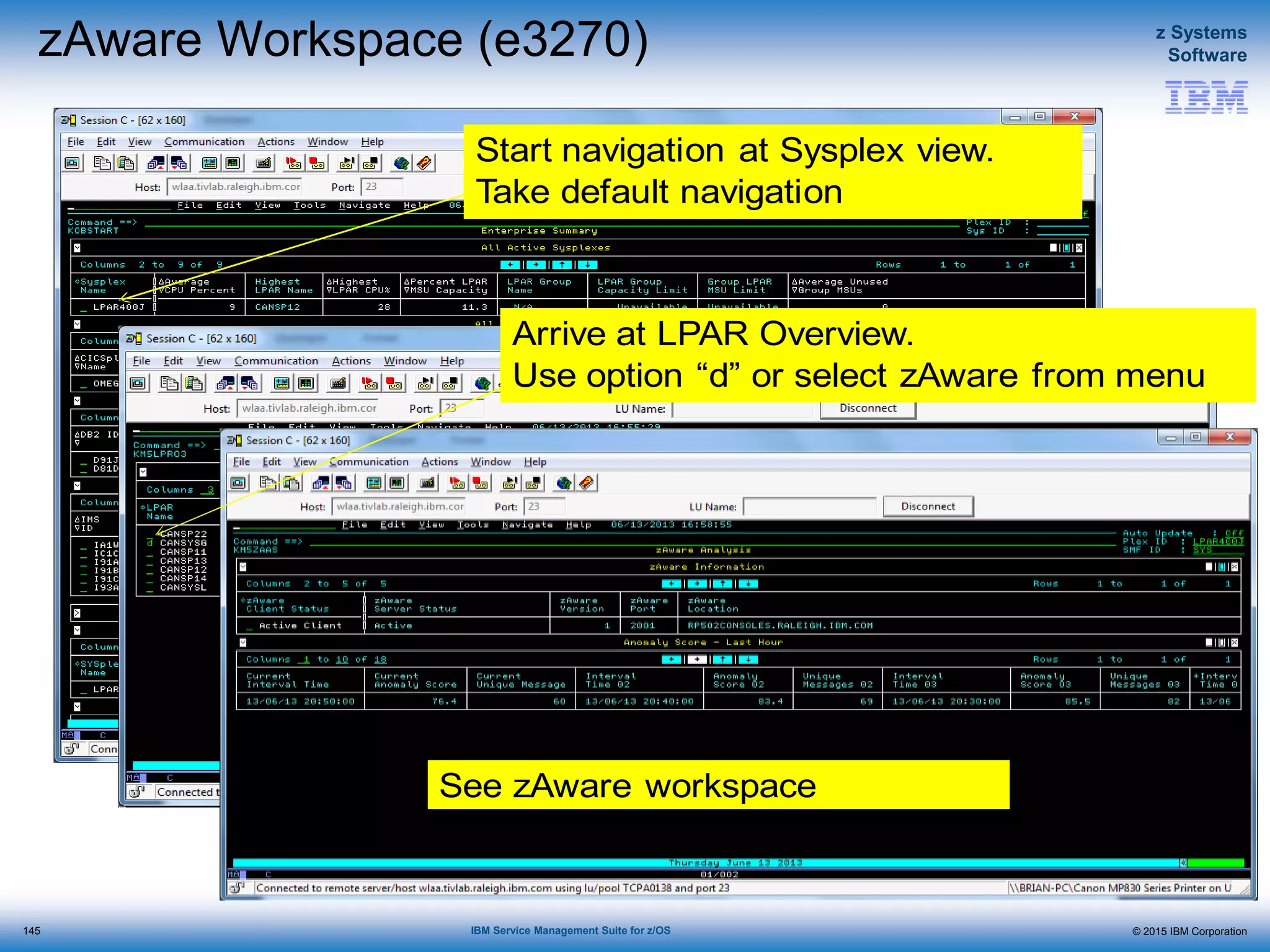This screenshot has height=952, width=1270.
Task: Click Copy icon in back Enterprise Summary window
Action: coord(102,163)
